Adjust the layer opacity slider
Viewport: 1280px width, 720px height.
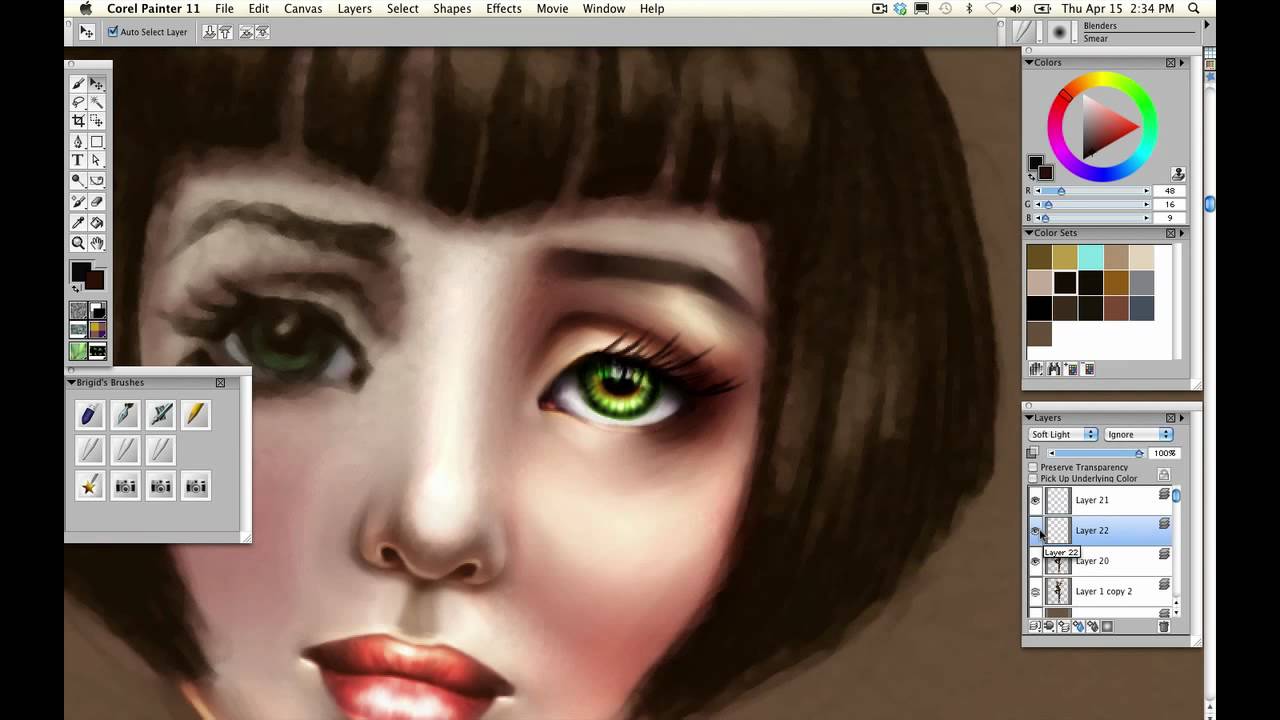click(1095, 453)
